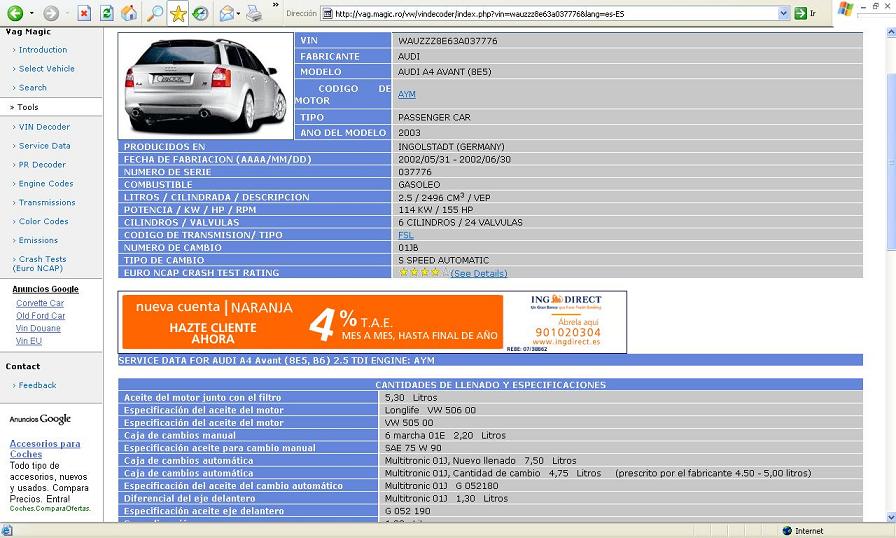Image resolution: width=896 pixels, height=538 pixels.
Task: Go to the Home page icon
Action: tap(129, 13)
